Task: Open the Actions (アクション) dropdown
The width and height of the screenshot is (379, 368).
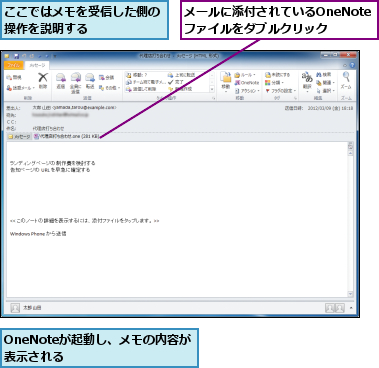Action: 247,91
